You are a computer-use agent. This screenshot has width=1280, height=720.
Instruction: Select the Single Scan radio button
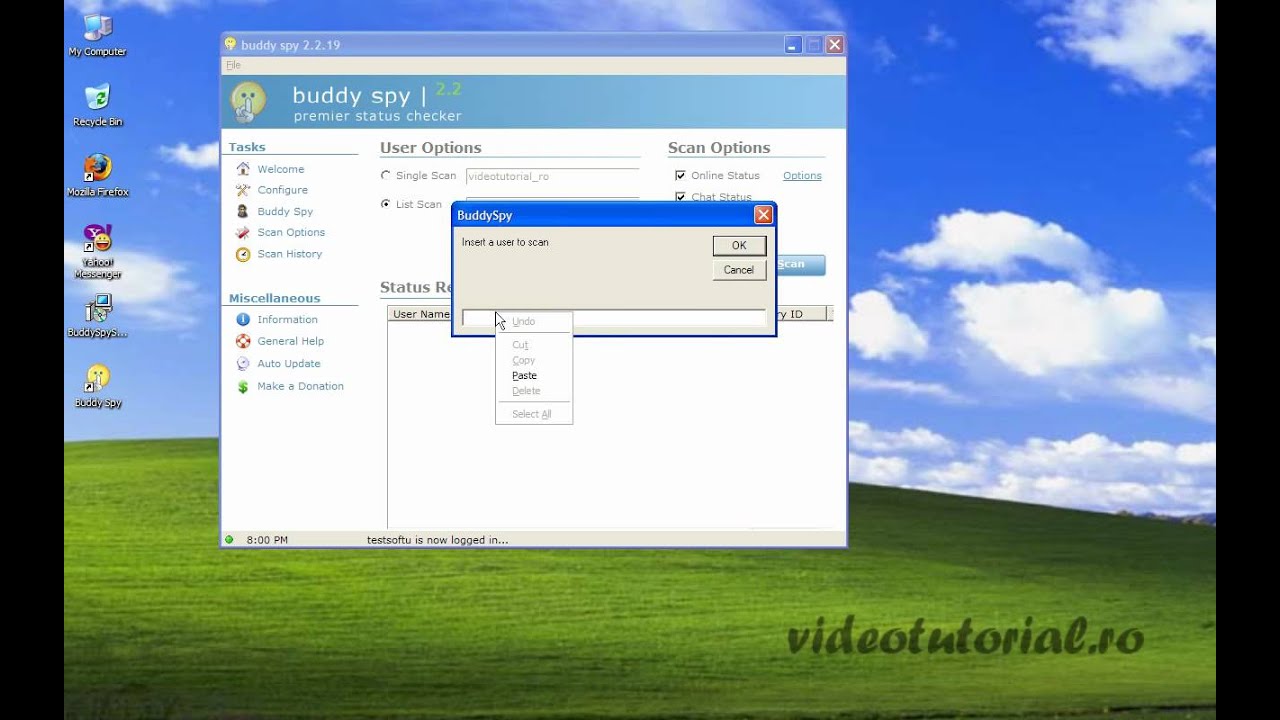pos(386,175)
